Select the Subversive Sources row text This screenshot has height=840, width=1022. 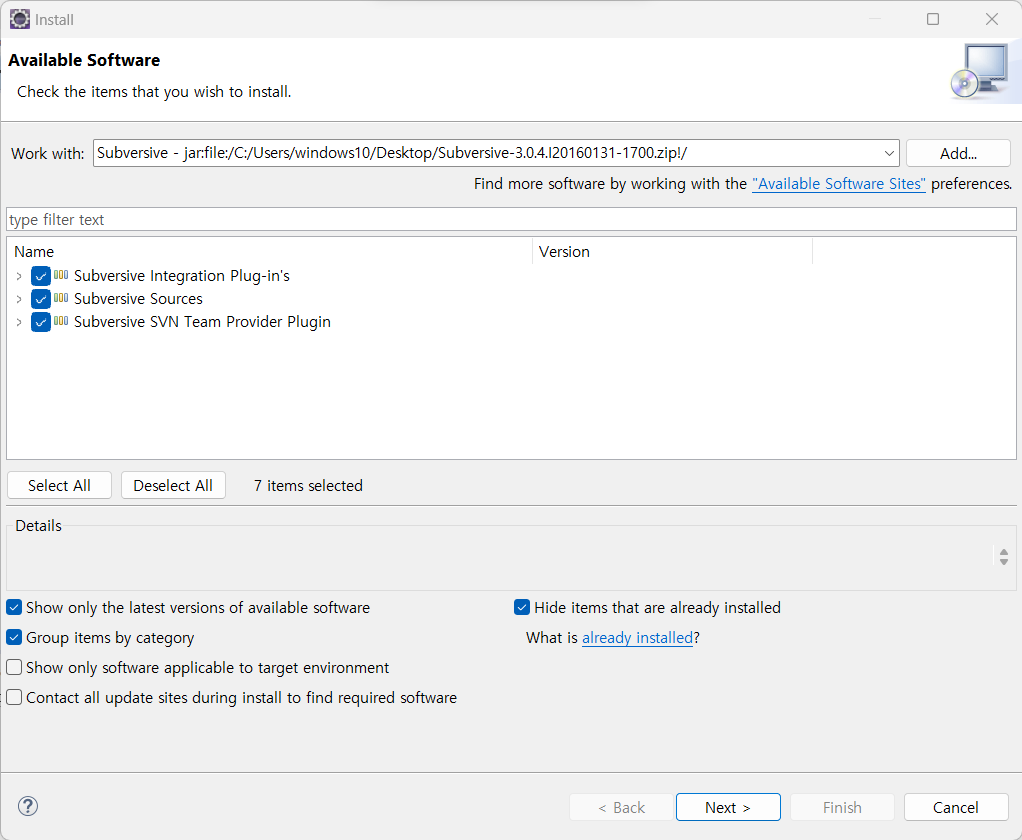click(x=138, y=298)
